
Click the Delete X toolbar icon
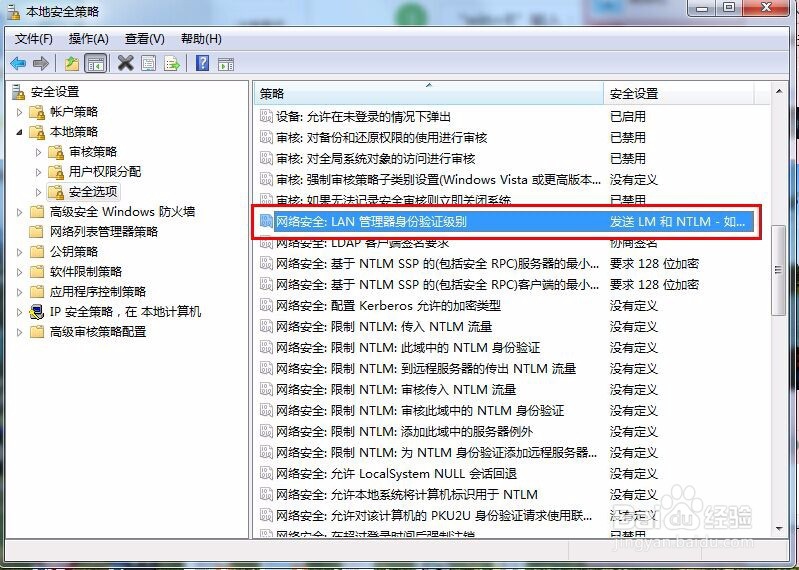coord(125,64)
